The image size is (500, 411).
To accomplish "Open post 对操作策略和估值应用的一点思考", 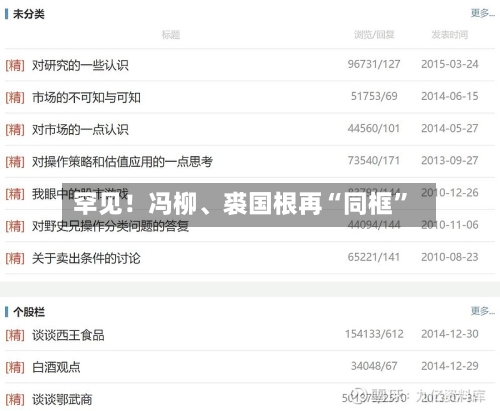I will (122, 162).
